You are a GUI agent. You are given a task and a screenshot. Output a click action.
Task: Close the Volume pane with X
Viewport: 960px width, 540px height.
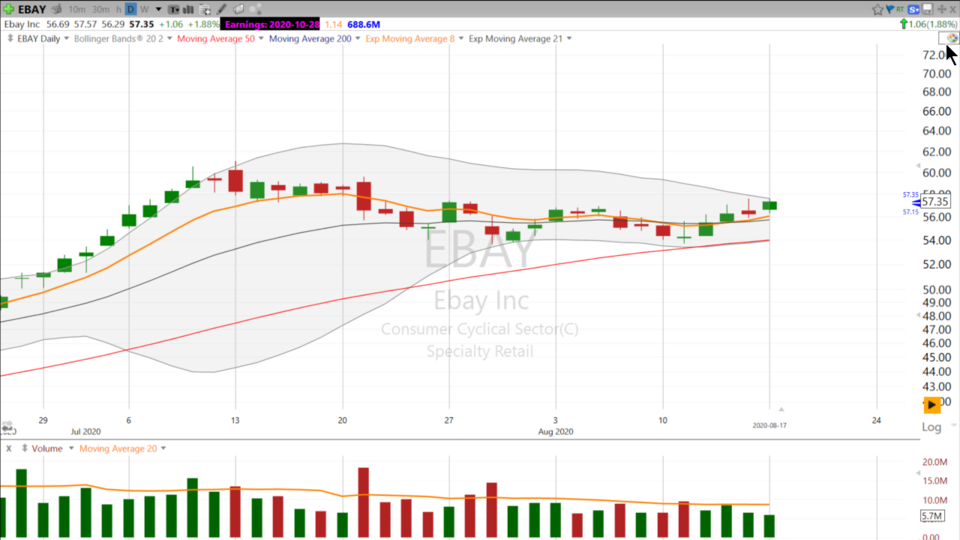point(8,449)
